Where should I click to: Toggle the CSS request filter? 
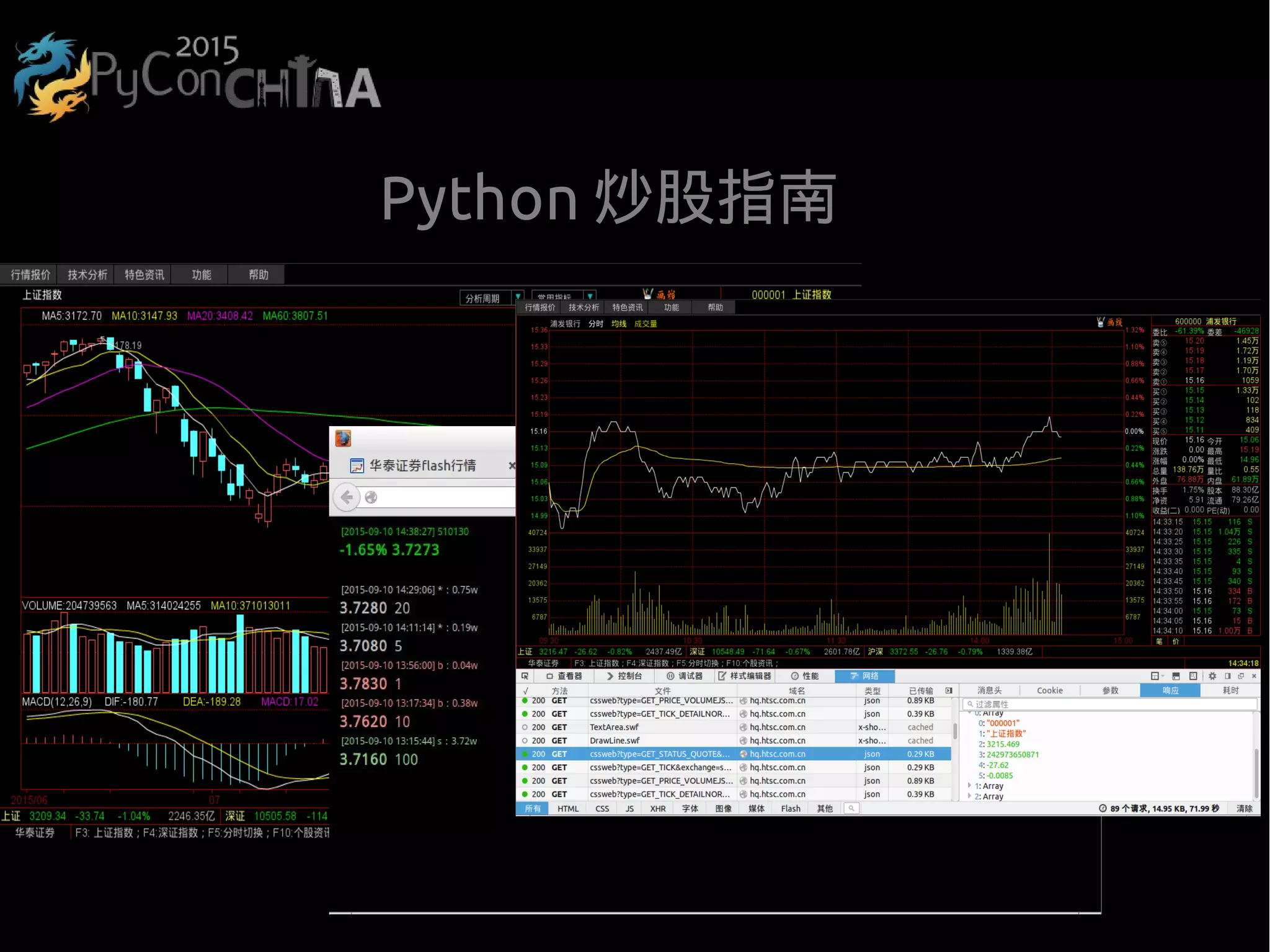coord(602,809)
